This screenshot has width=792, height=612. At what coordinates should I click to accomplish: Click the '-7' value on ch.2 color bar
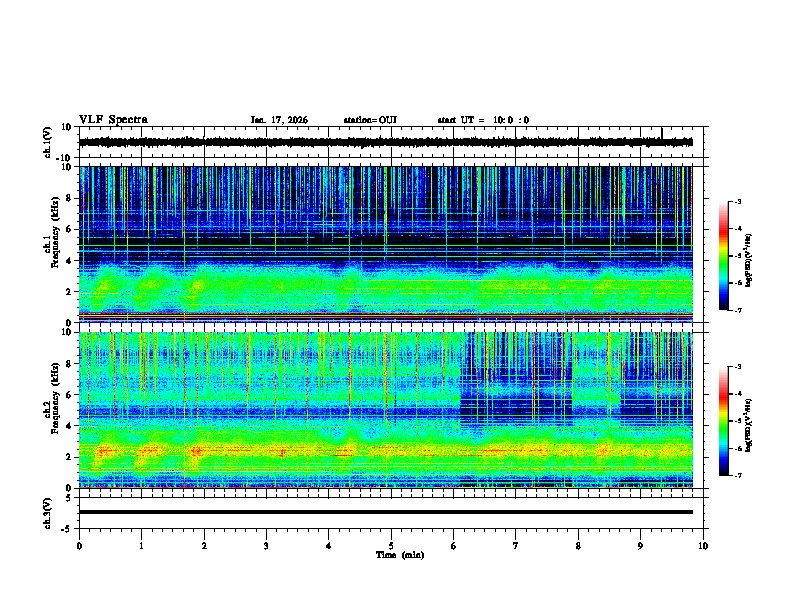[737, 476]
